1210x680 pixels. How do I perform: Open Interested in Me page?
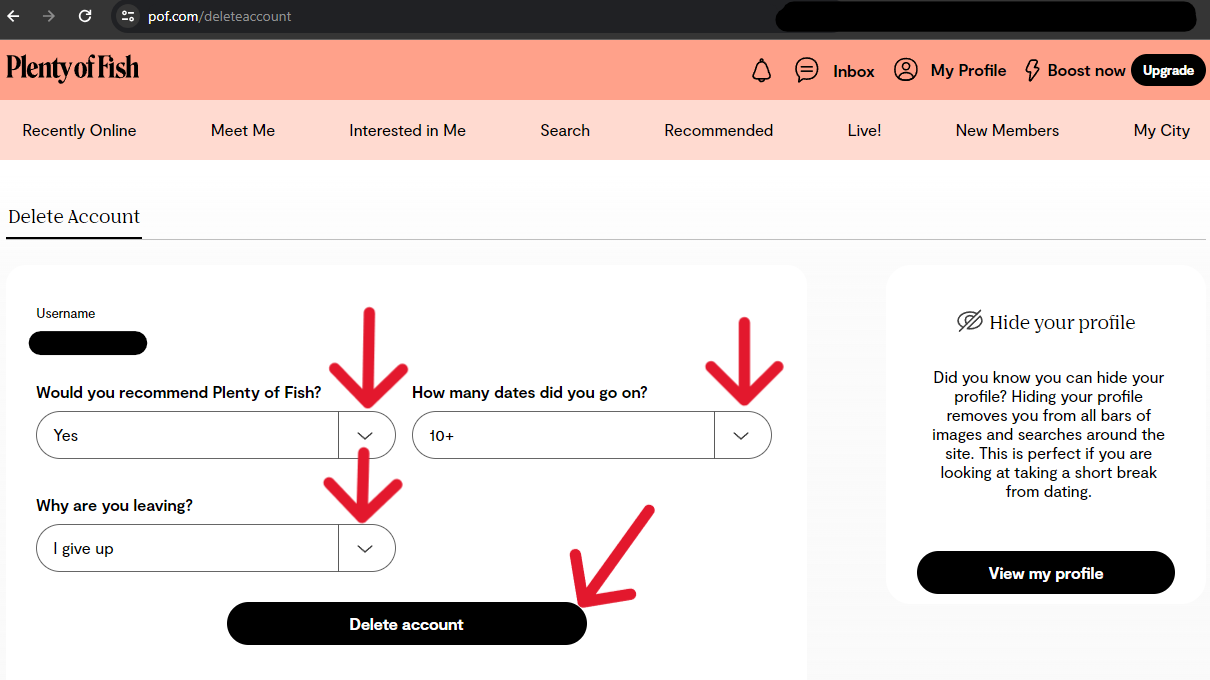click(x=407, y=131)
